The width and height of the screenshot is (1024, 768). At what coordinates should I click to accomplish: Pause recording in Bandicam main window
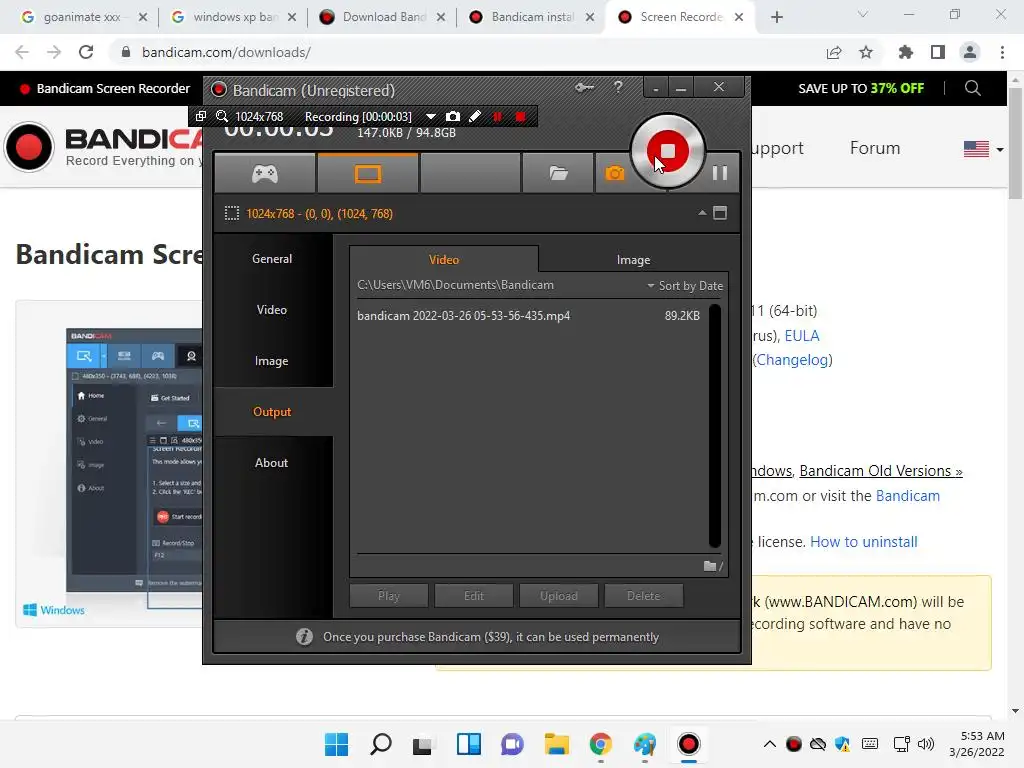[720, 172]
